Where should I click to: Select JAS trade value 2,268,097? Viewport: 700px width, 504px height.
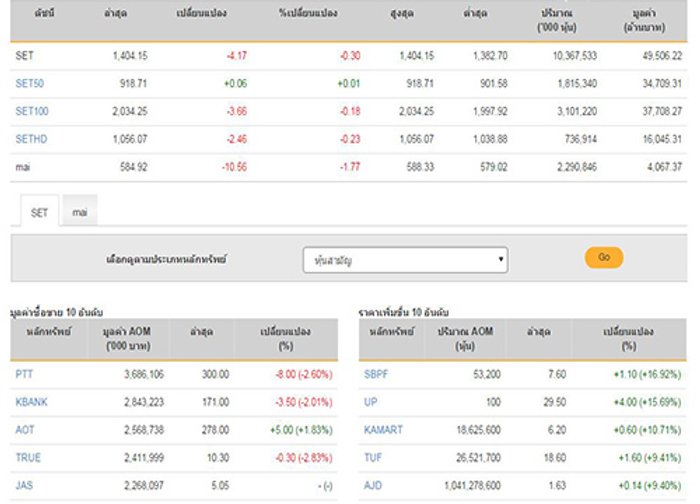coord(144,485)
